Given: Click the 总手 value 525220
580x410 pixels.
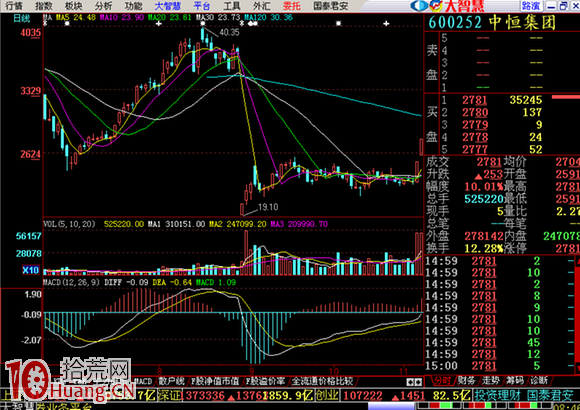Looking at the screenshot, I should (484, 199).
